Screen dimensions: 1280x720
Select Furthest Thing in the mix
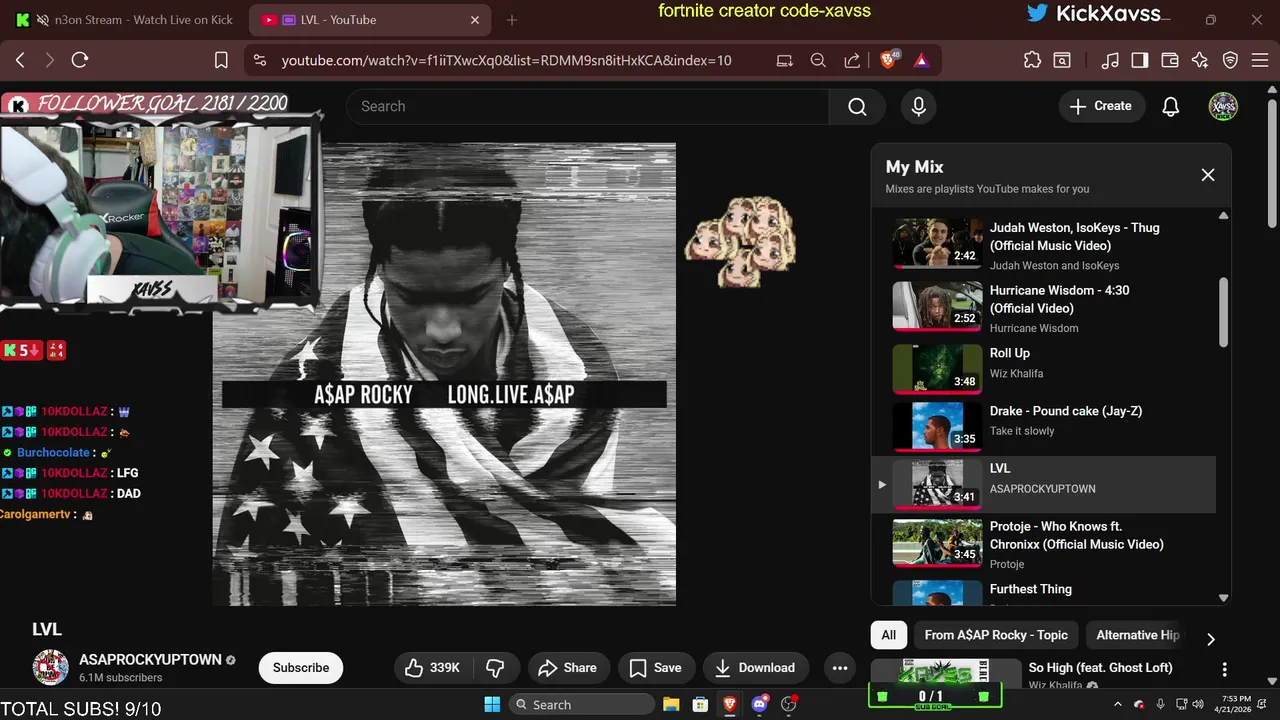tap(1043, 592)
